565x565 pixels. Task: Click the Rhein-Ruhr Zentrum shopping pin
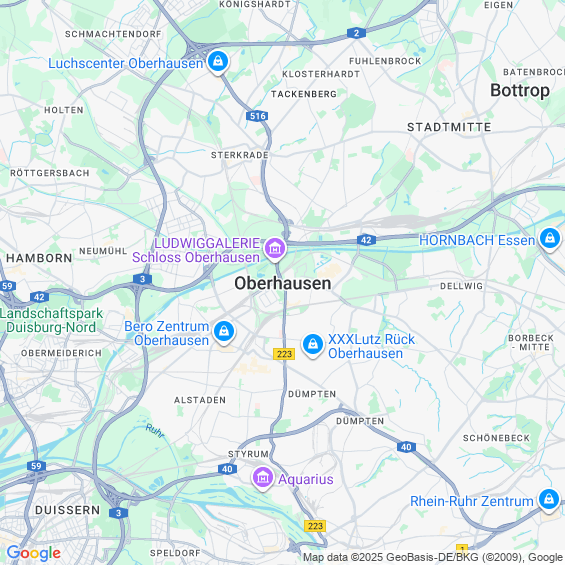(x=549, y=499)
